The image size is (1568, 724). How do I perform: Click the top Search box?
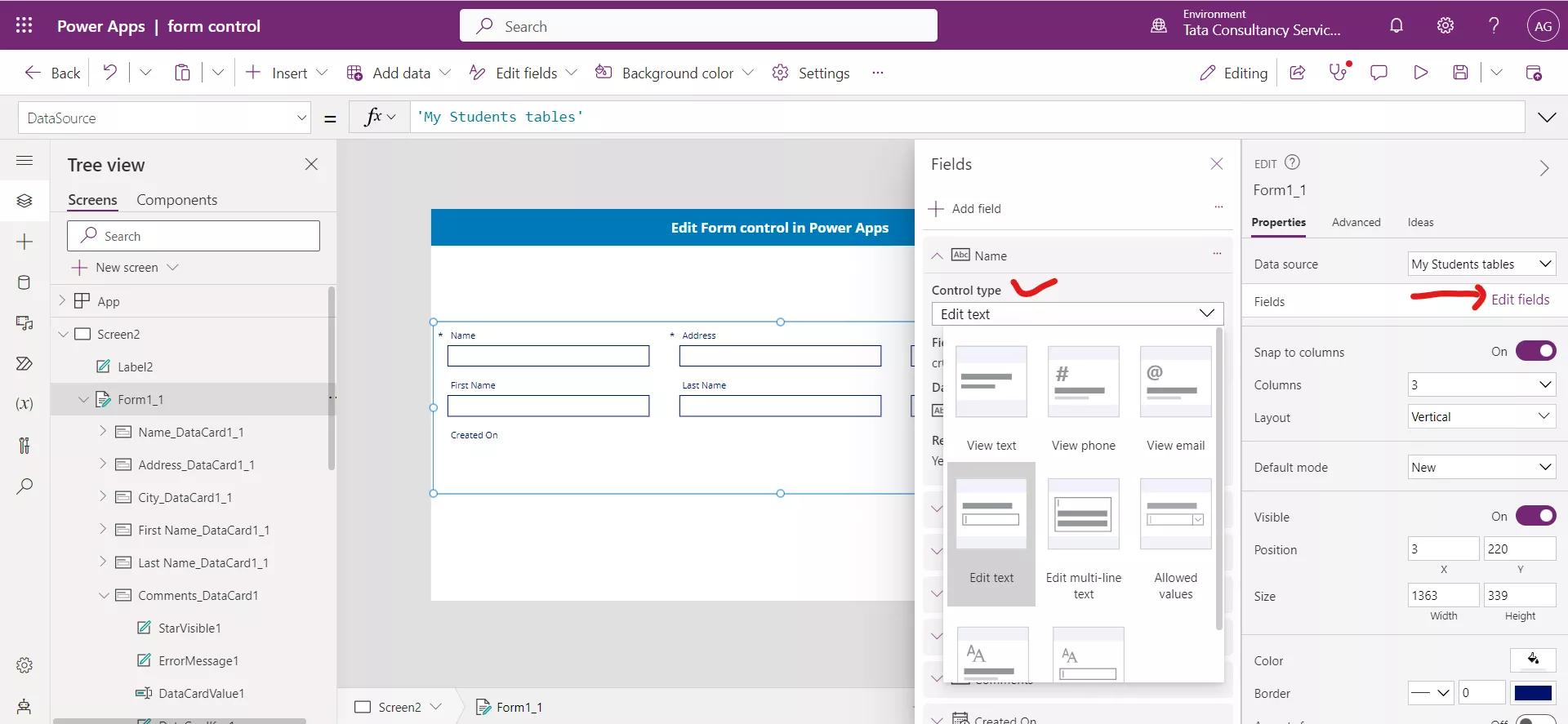point(698,25)
